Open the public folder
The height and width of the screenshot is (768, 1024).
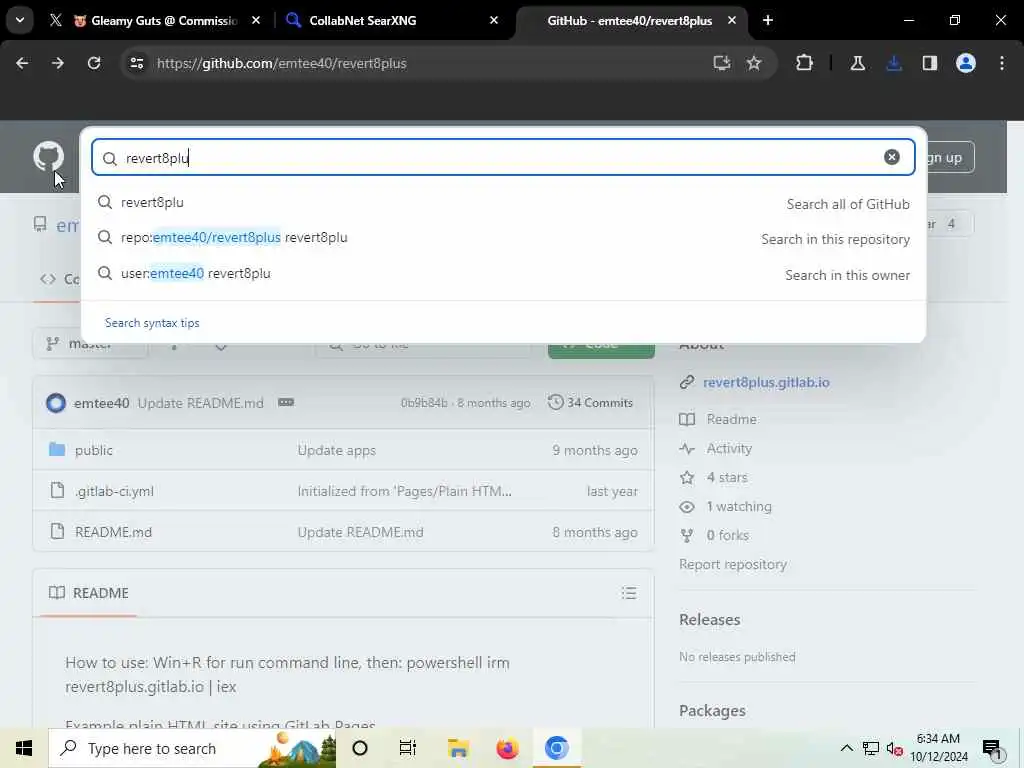tap(93, 450)
